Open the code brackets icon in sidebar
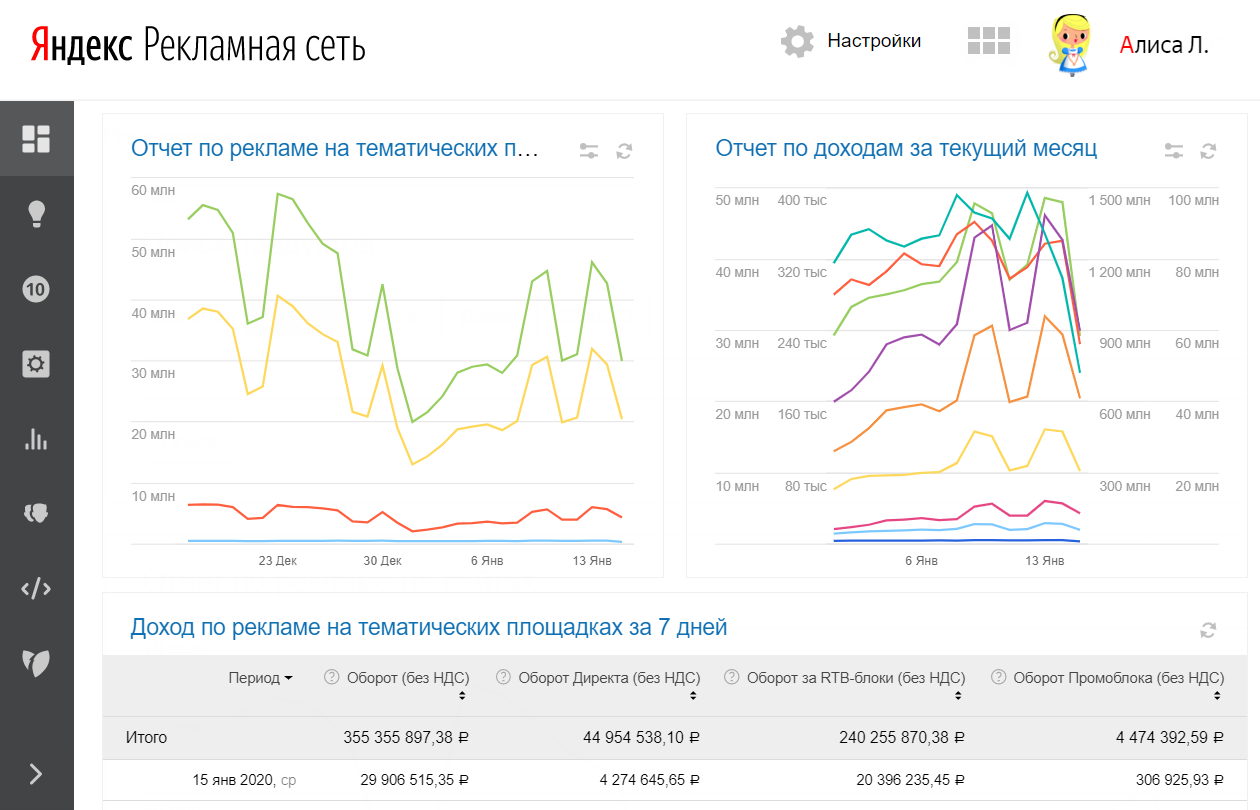The width and height of the screenshot is (1260, 810). [36, 588]
